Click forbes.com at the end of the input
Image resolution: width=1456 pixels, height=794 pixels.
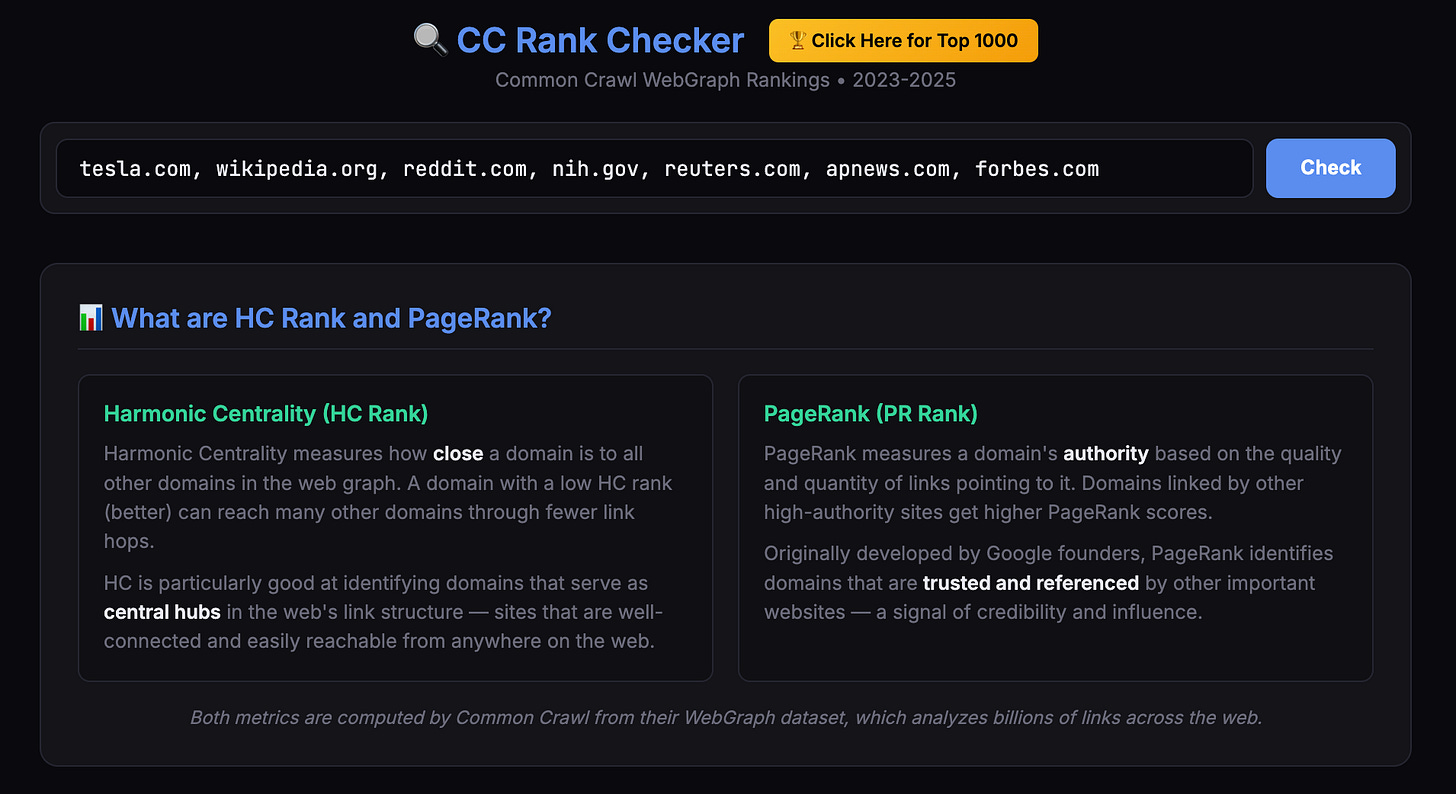(1037, 168)
